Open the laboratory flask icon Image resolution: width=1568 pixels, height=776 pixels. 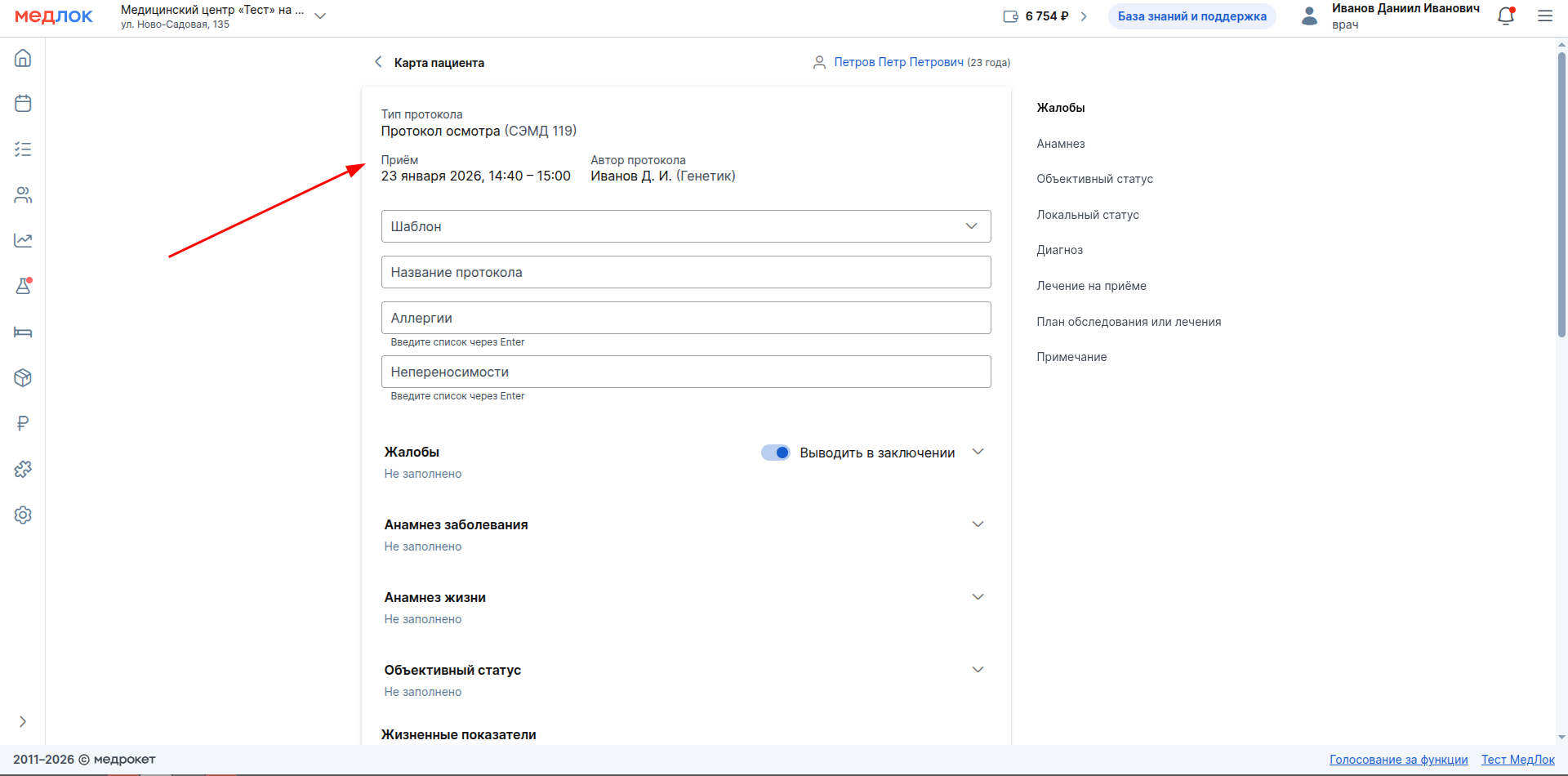coord(23,286)
